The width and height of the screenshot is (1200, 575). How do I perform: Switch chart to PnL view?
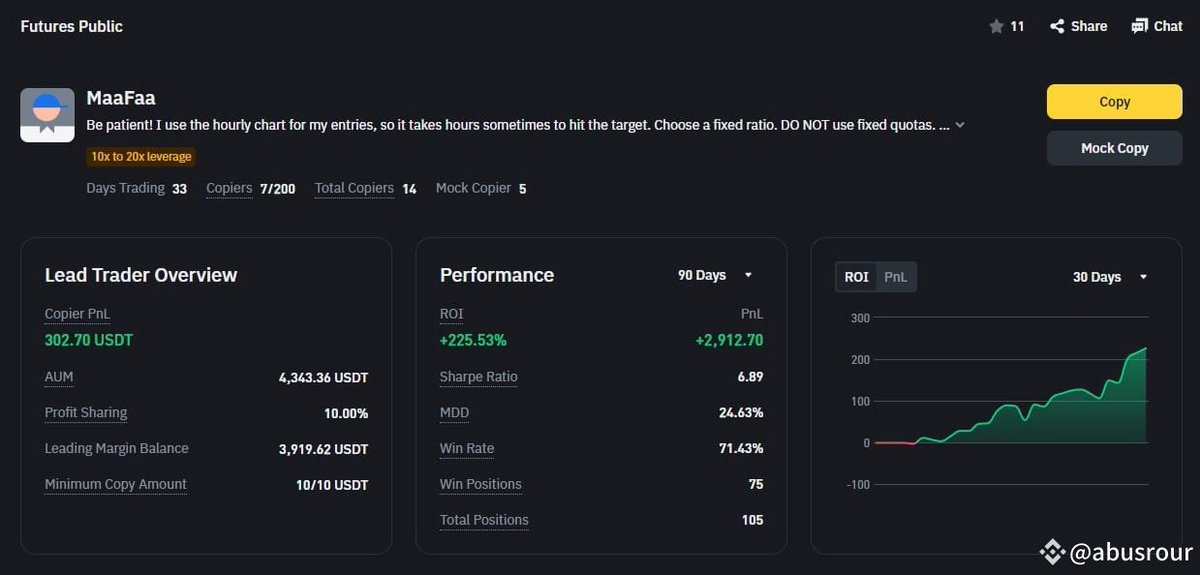click(896, 277)
